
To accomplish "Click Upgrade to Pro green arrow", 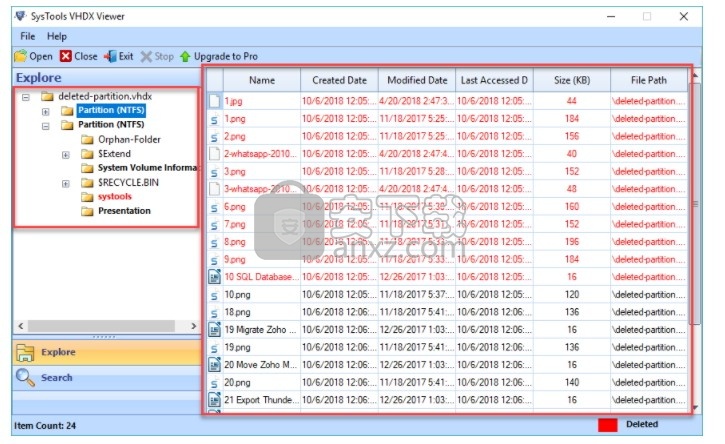I will [x=185, y=56].
